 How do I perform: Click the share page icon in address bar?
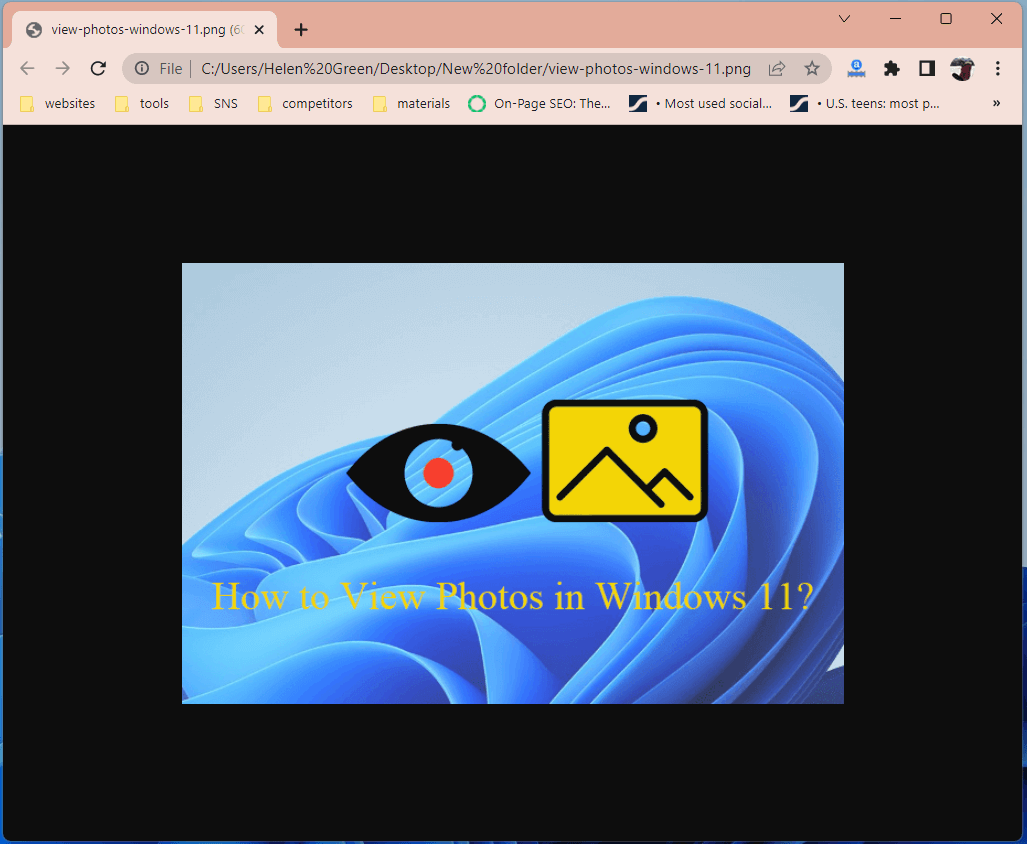point(777,69)
